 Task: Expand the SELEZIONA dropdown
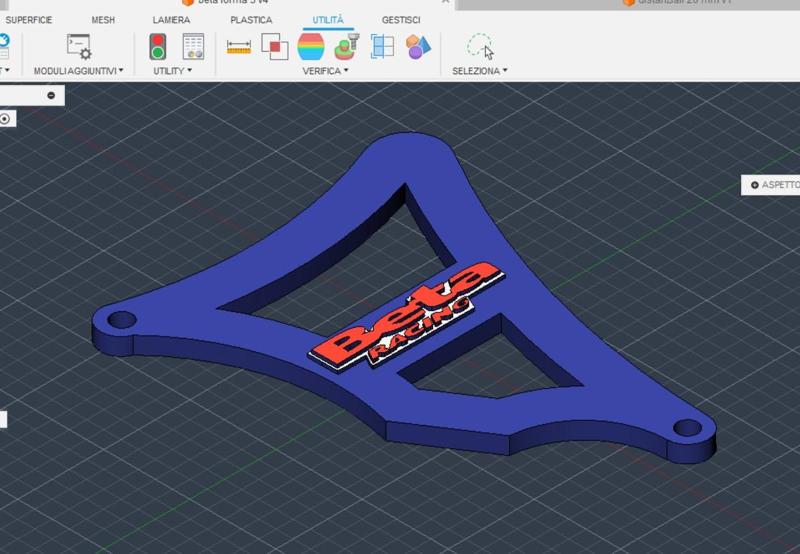coord(480,71)
